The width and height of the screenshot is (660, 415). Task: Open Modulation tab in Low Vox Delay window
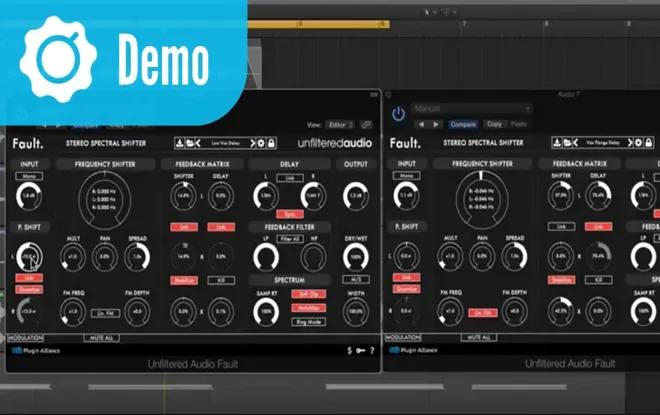coord(26,338)
